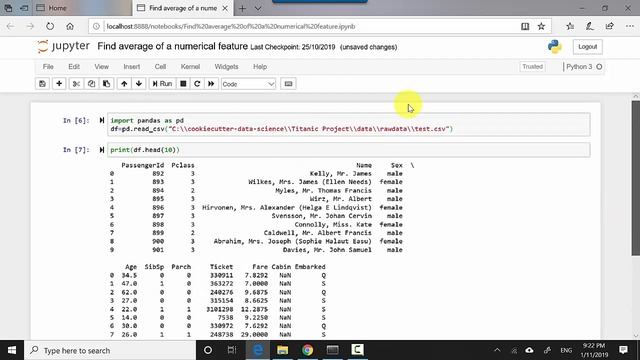Close the Find average of a nume tab
640x360 pixels.
[x=225, y=8]
